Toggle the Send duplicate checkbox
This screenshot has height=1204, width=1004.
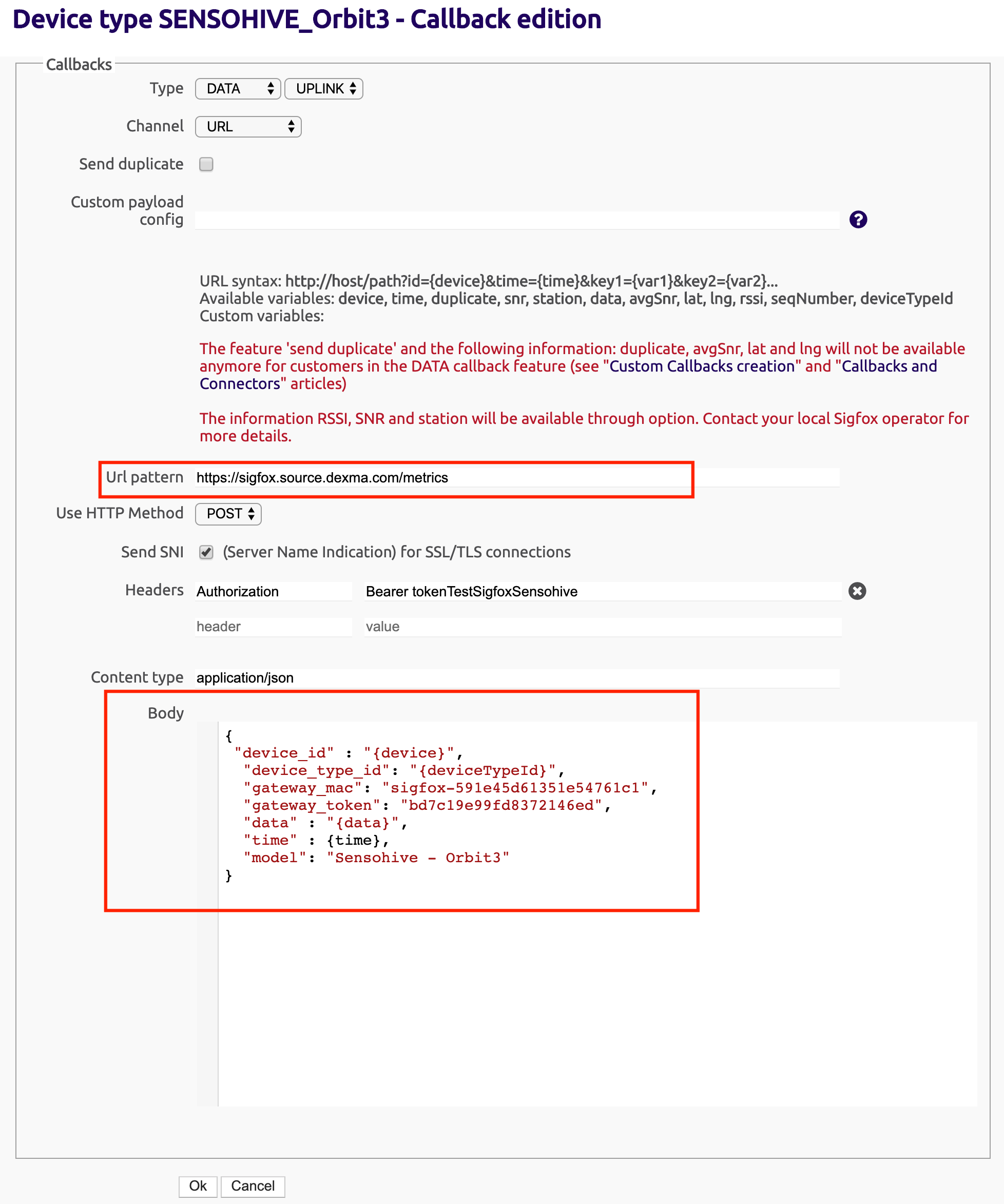206,165
